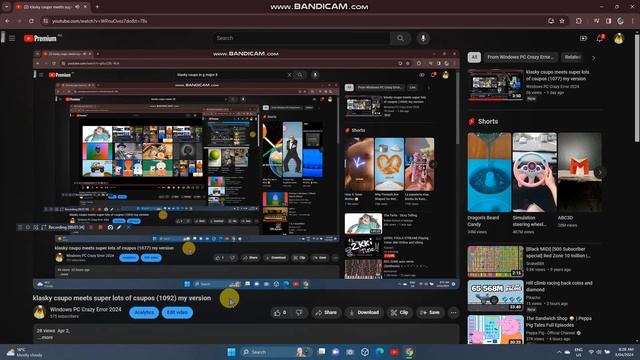640x360 pixels.
Task: Select the Related filter chip
Action: point(572,57)
